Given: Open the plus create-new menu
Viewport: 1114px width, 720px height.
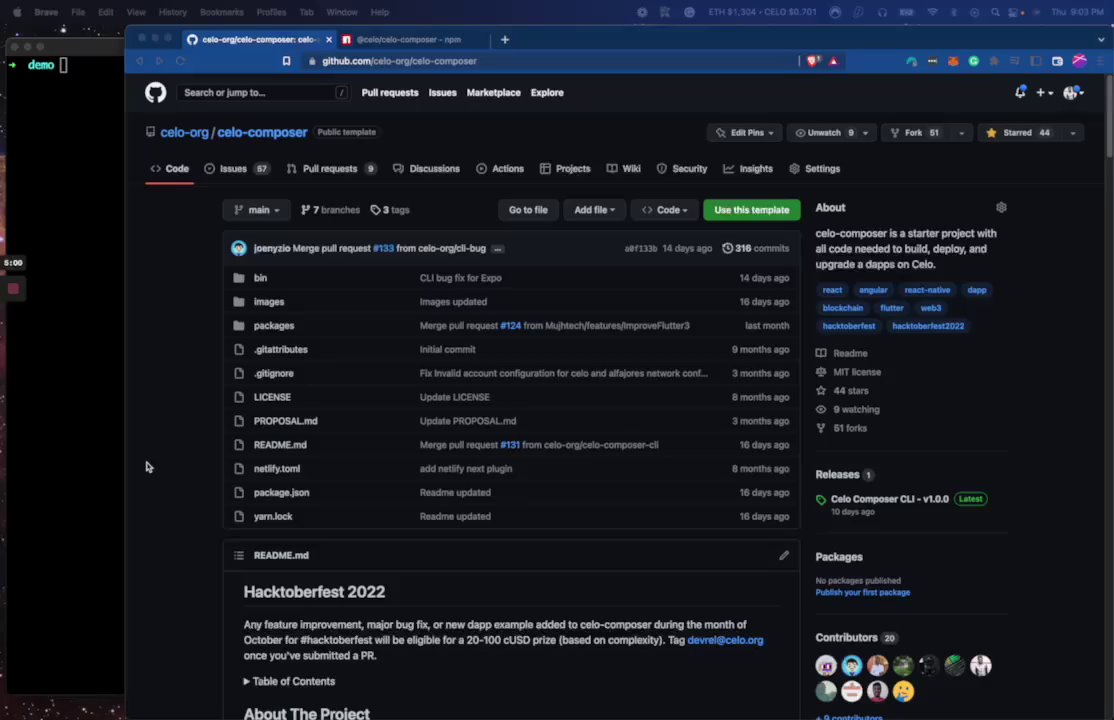Looking at the screenshot, I should pyautogui.click(x=1044, y=92).
